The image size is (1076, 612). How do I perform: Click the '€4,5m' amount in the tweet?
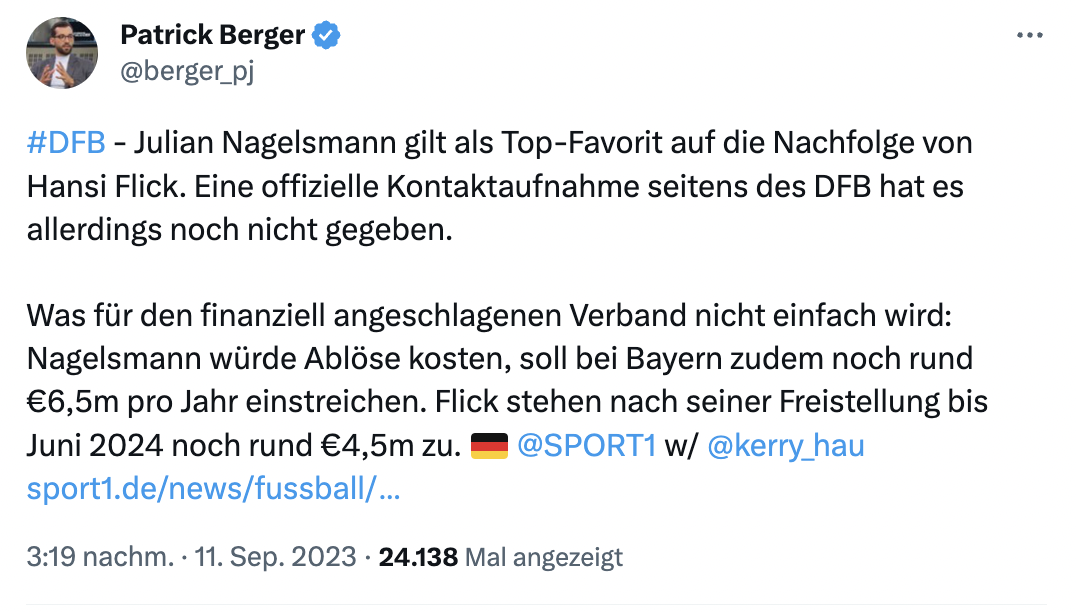pyautogui.click(x=395, y=447)
